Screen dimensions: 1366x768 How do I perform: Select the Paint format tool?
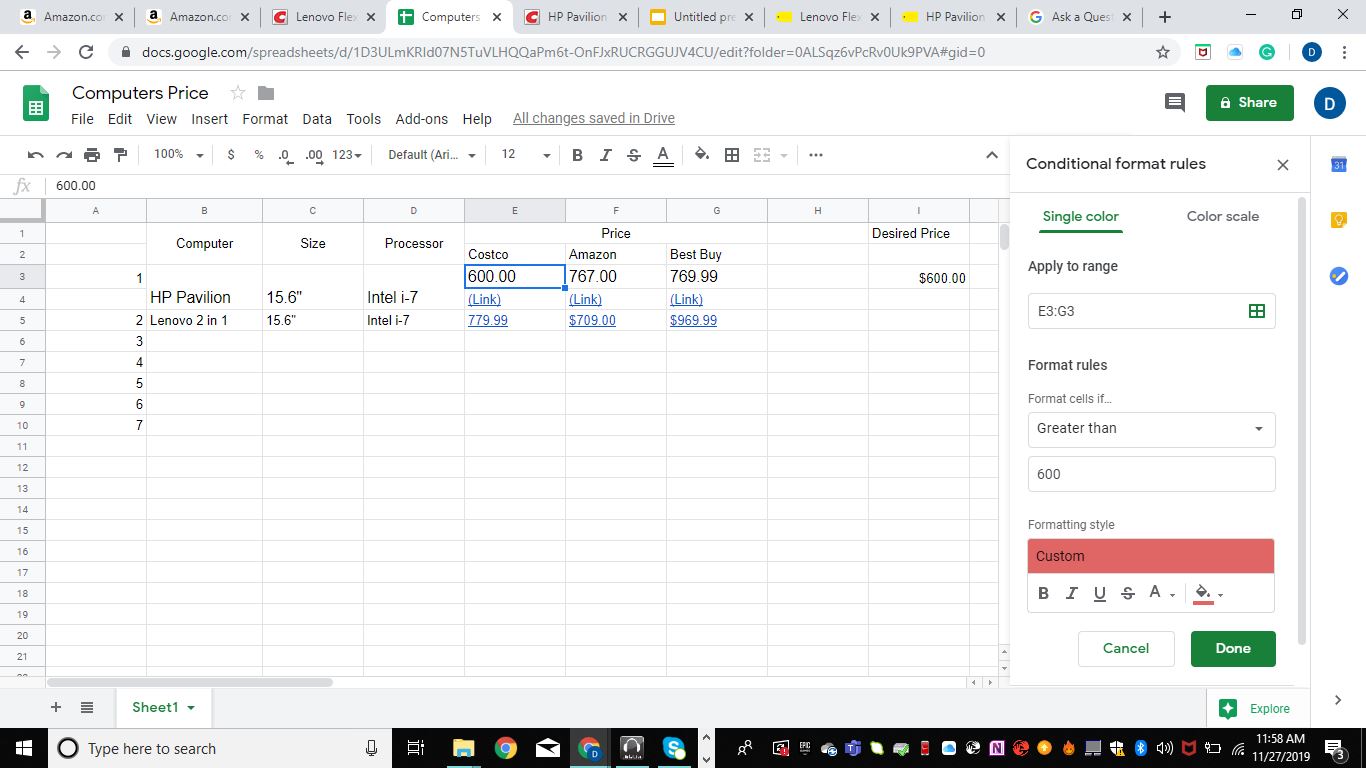(x=120, y=155)
